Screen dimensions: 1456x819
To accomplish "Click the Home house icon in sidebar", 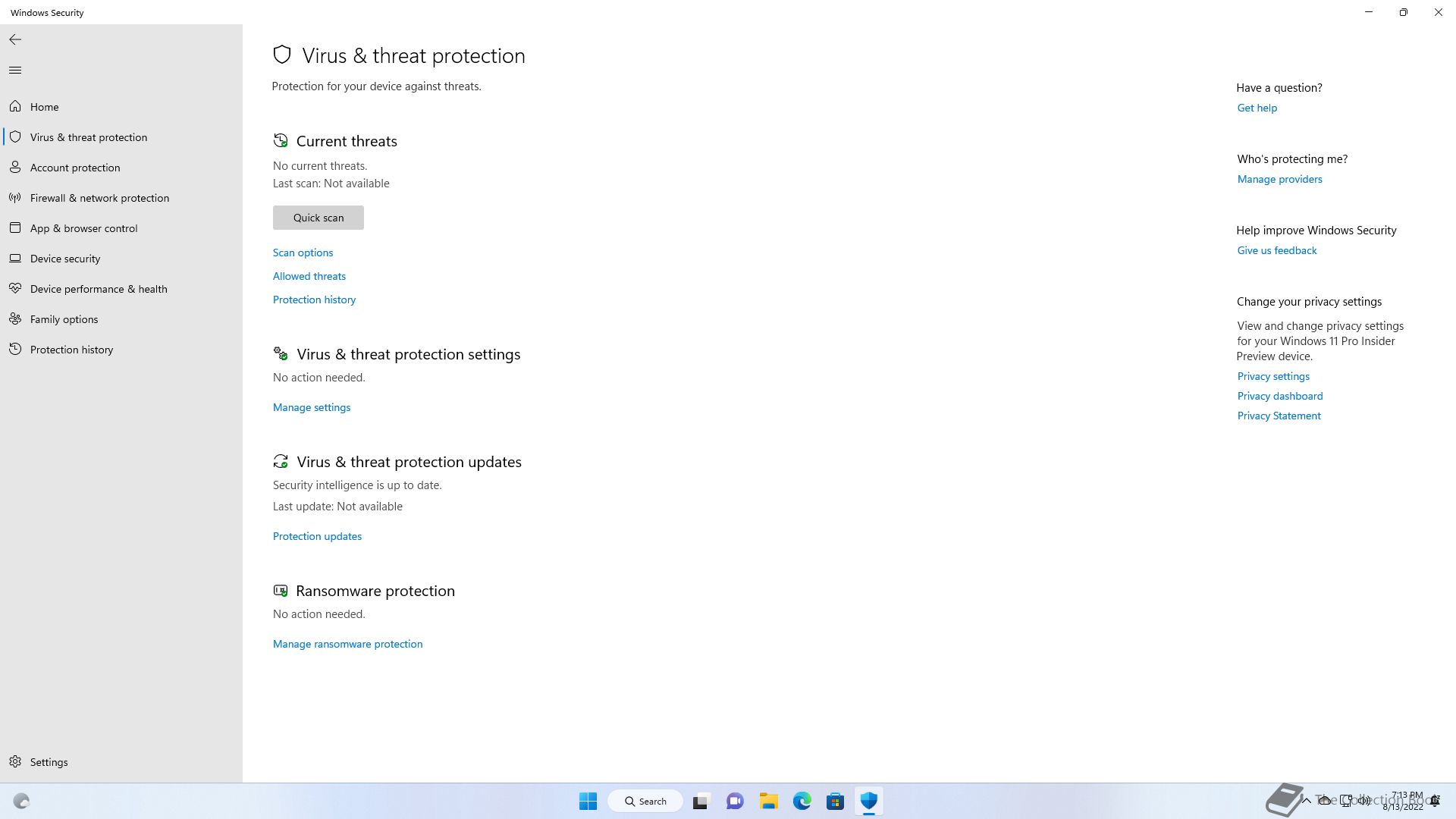I will pyautogui.click(x=15, y=106).
